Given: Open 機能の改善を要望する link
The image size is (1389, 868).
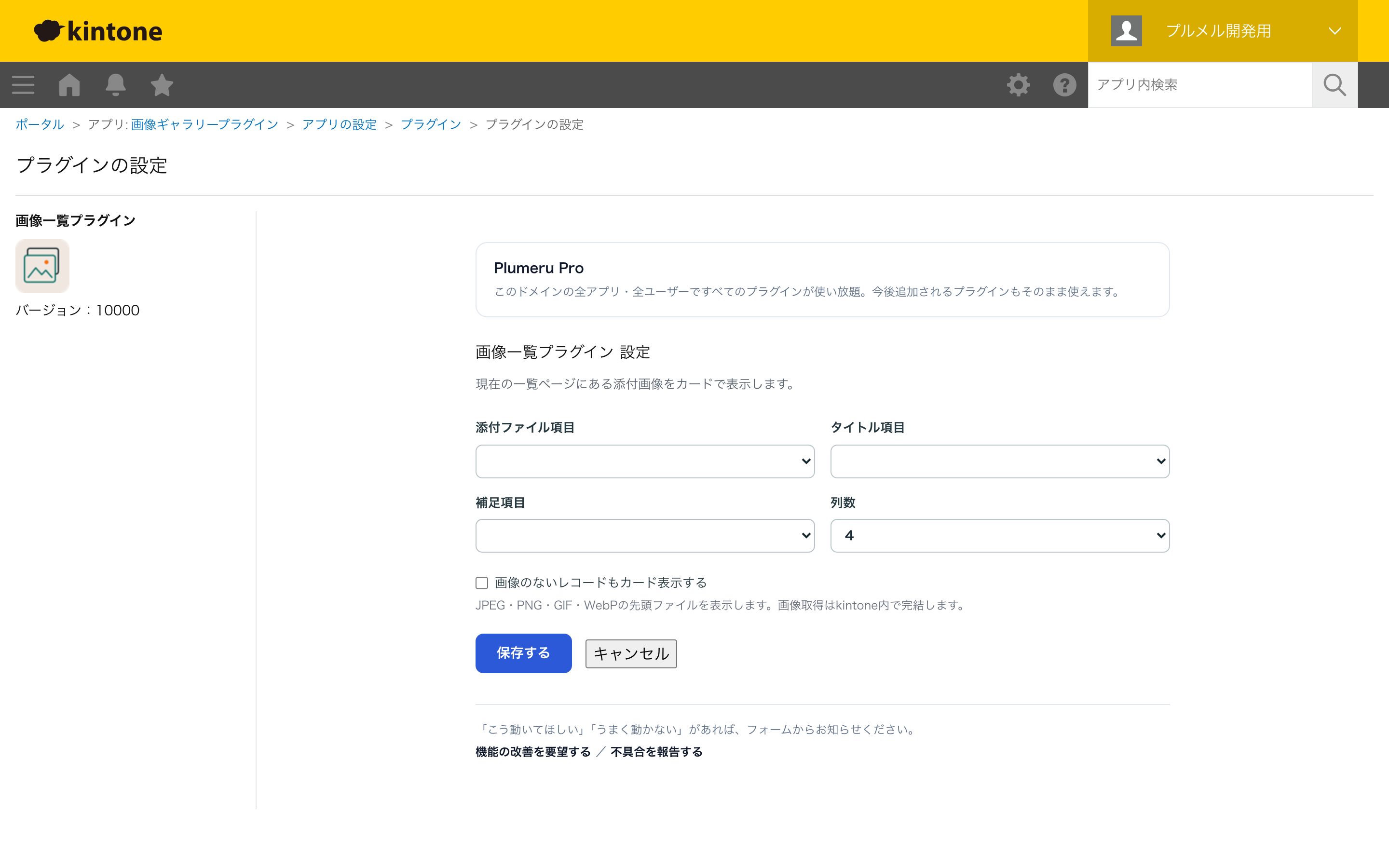Looking at the screenshot, I should (x=533, y=752).
